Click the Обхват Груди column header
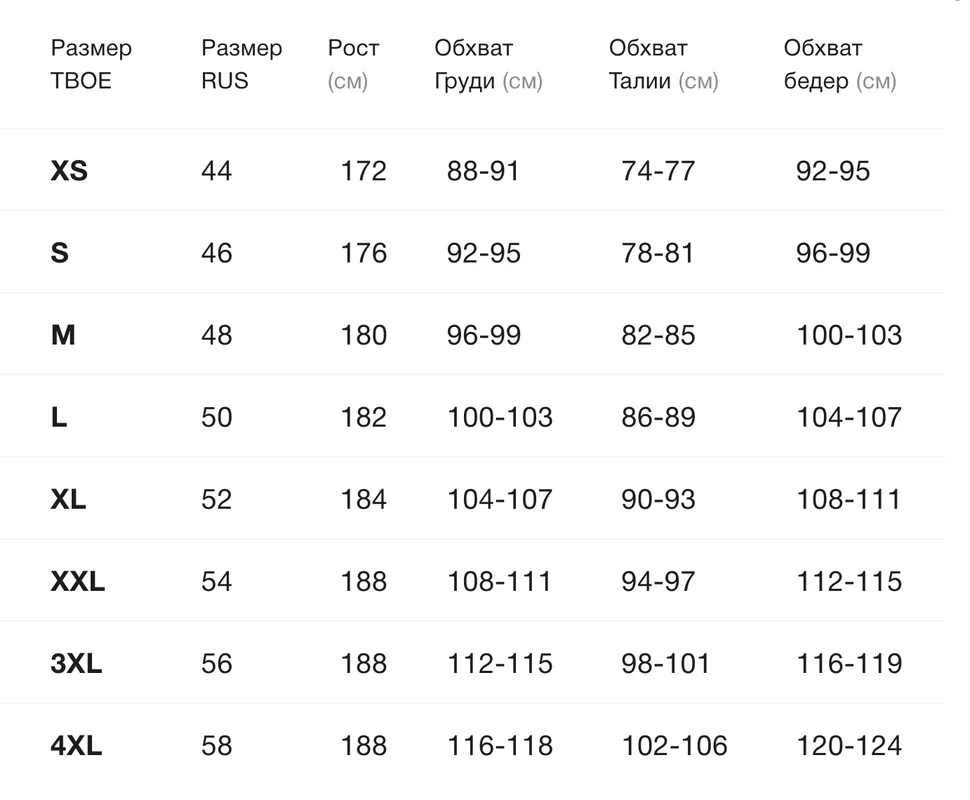Image resolution: width=970 pixels, height=800 pixels. click(x=488, y=64)
